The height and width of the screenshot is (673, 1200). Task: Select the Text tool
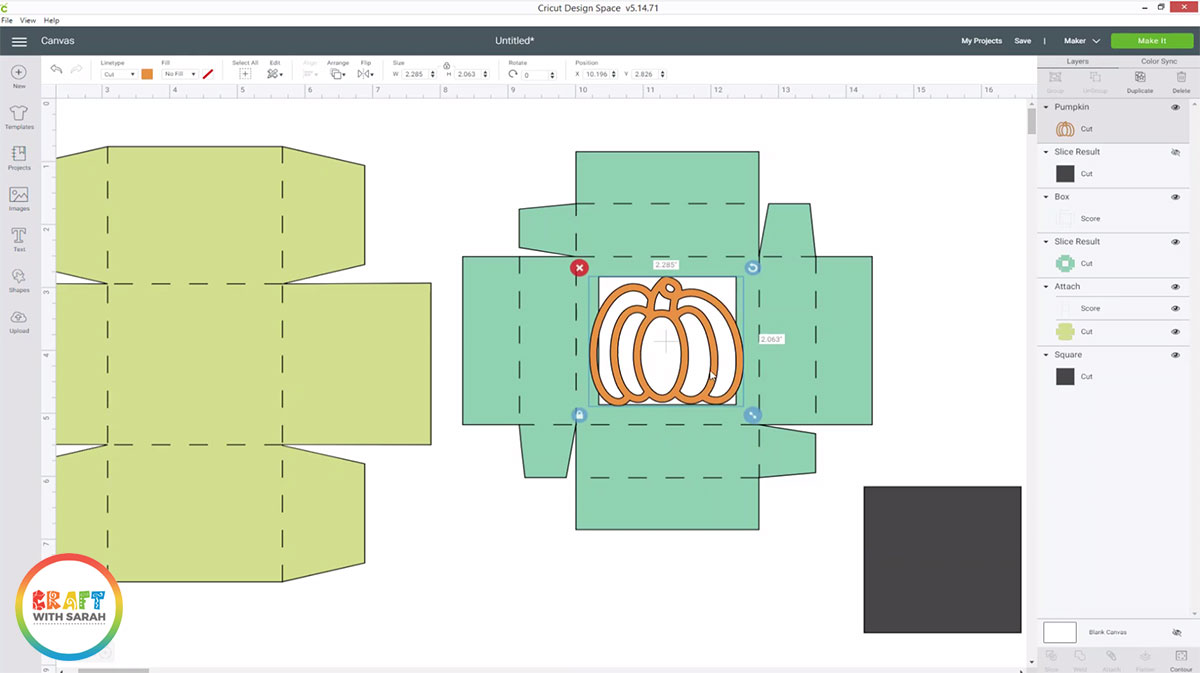[18, 237]
